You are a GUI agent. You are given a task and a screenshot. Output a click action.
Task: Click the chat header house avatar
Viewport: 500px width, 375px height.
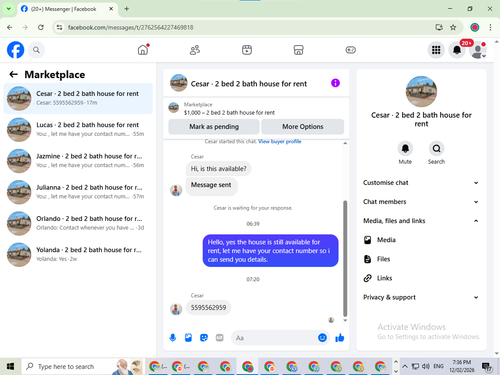pyautogui.click(x=179, y=83)
